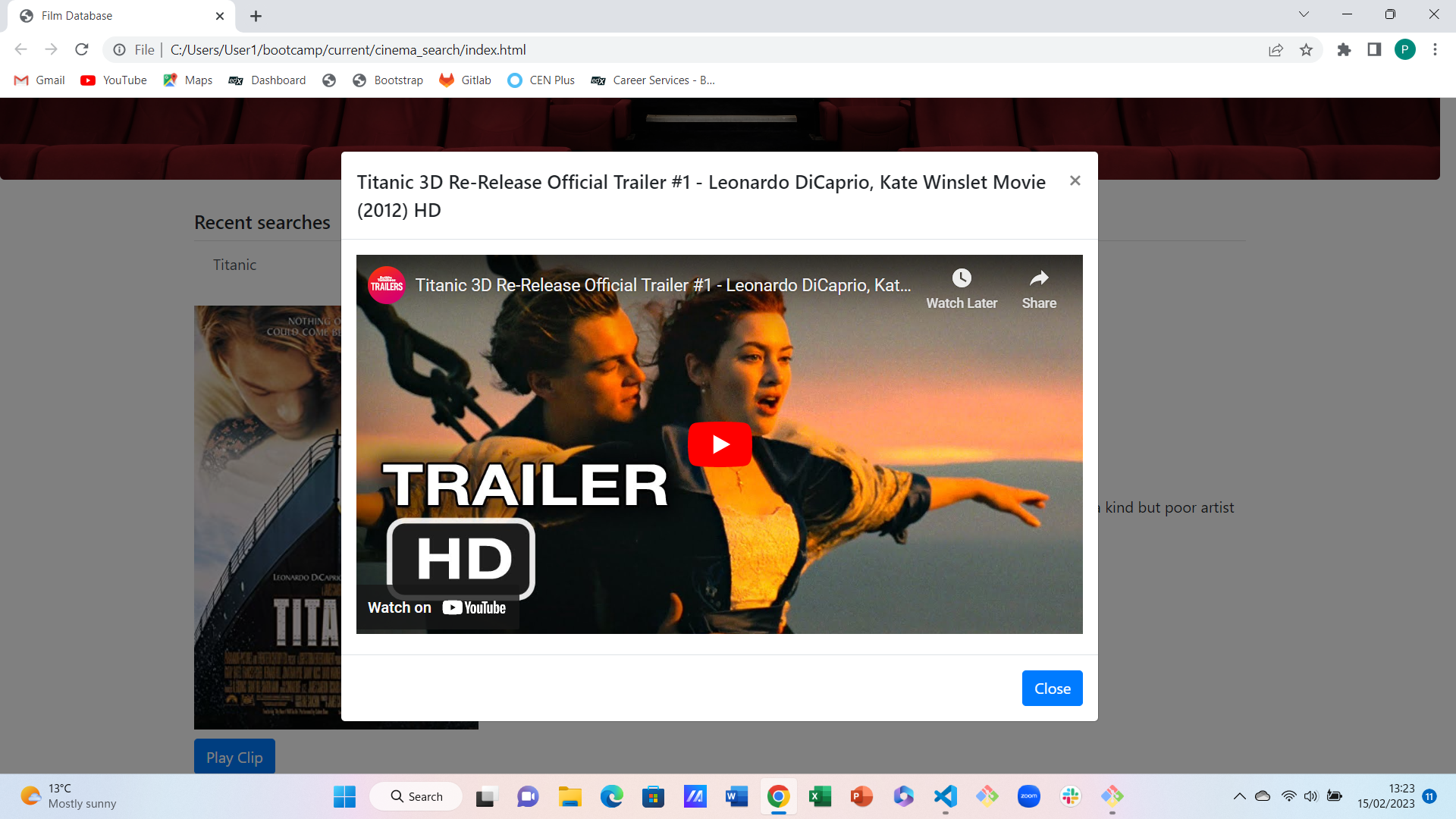Open Zoom from taskbar
The width and height of the screenshot is (1456, 819).
1028,796
